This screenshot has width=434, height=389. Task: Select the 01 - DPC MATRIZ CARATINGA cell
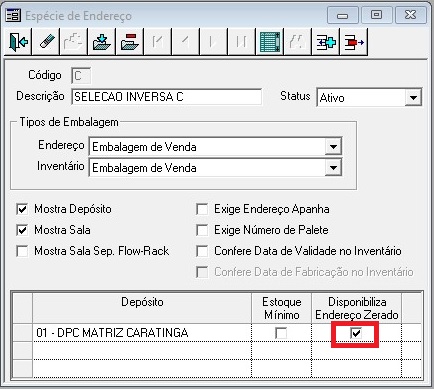[x=142, y=333]
